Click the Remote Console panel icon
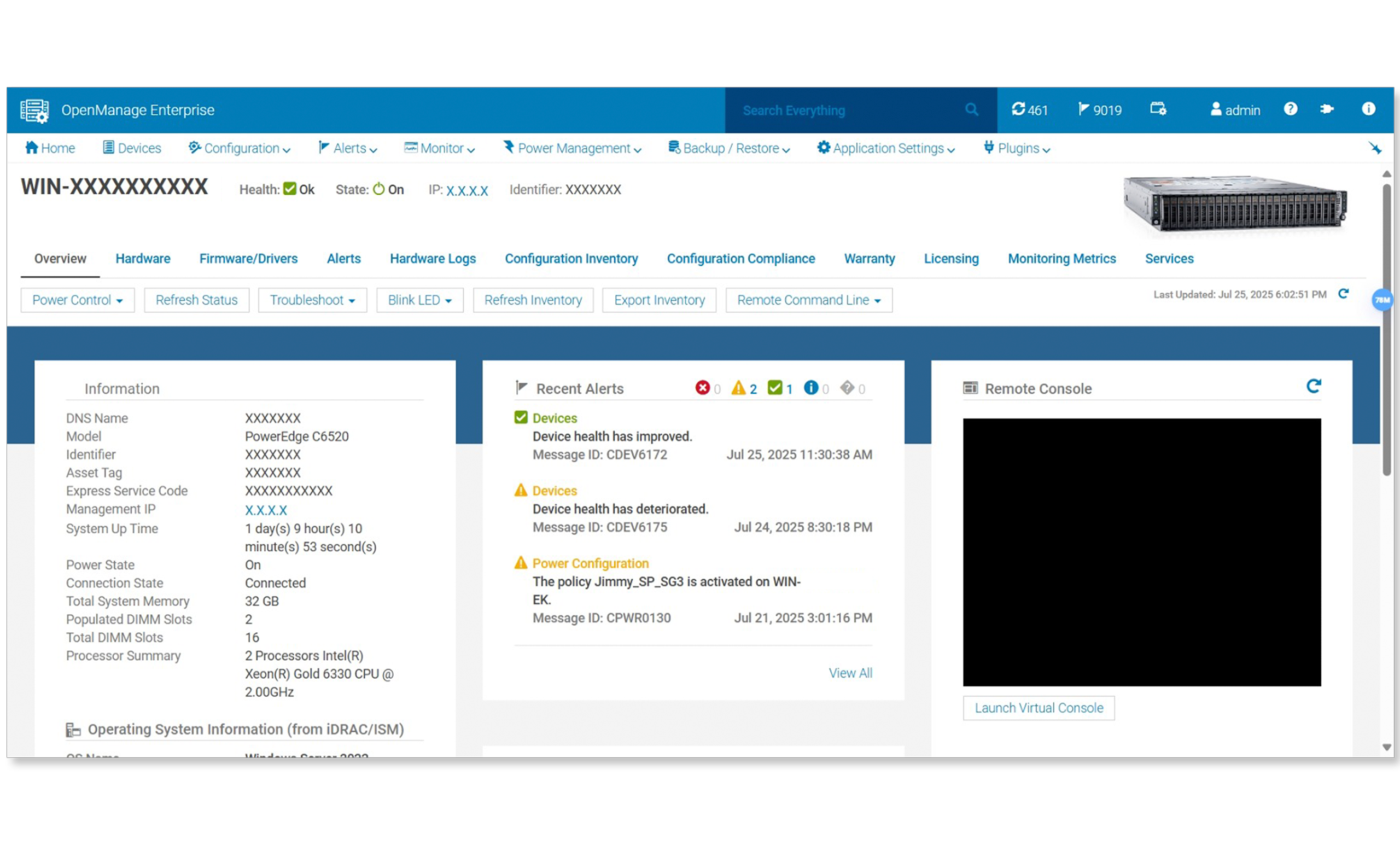 pos(971,388)
